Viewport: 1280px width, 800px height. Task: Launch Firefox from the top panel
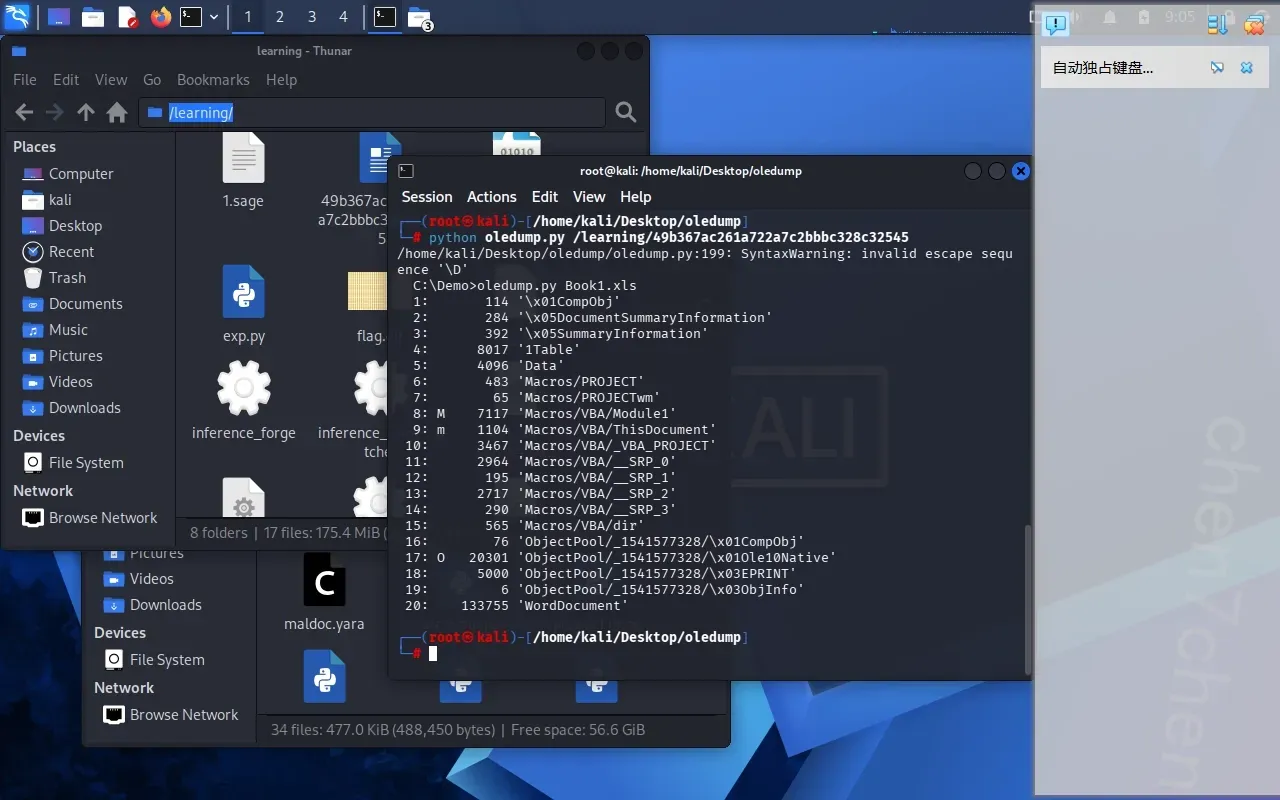160,17
